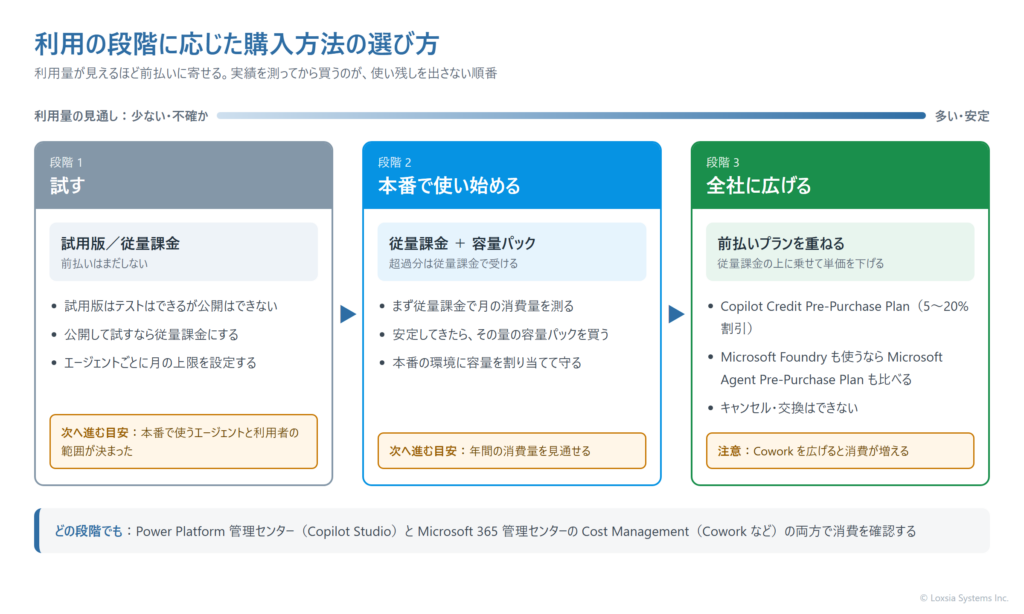Viewport: 1024px width, 614px height.
Task: Click the label 多い・安定
Action: click(962, 116)
